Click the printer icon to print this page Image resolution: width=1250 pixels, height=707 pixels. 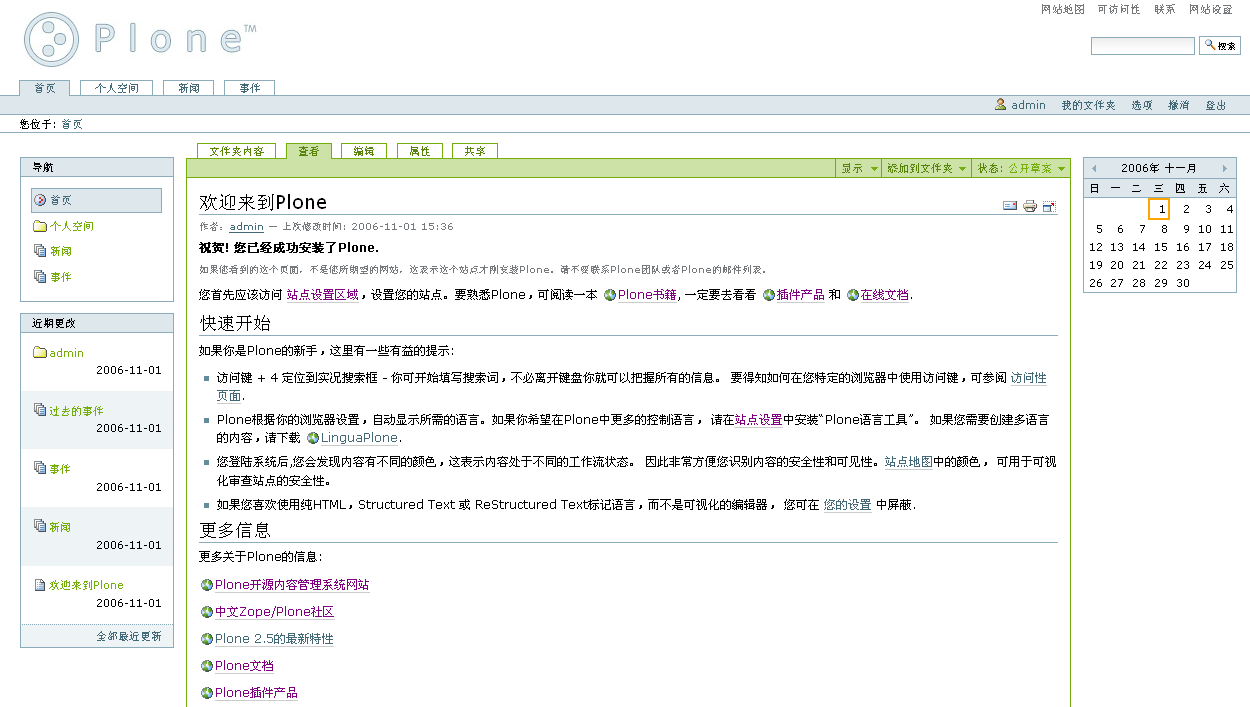pos(1029,206)
